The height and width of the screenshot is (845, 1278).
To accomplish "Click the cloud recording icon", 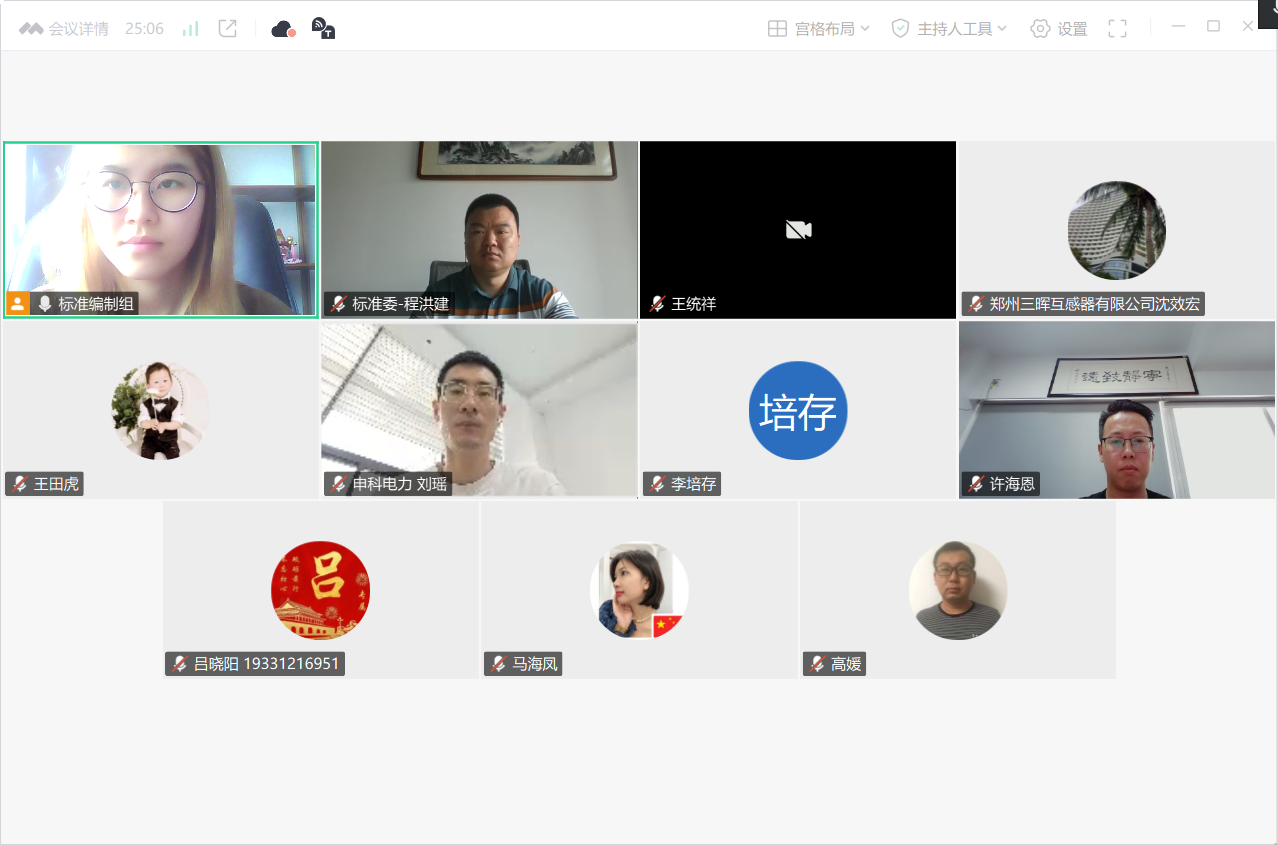I will [283, 29].
